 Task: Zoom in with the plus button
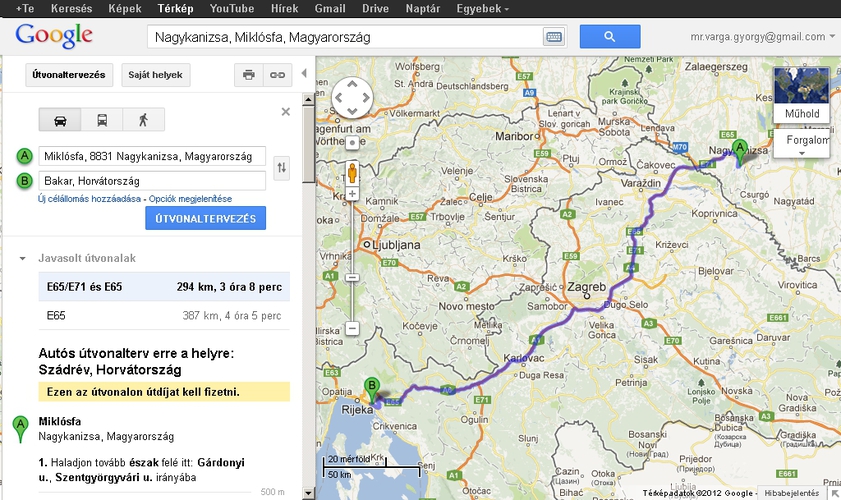pyautogui.click(x=352, y=194)
